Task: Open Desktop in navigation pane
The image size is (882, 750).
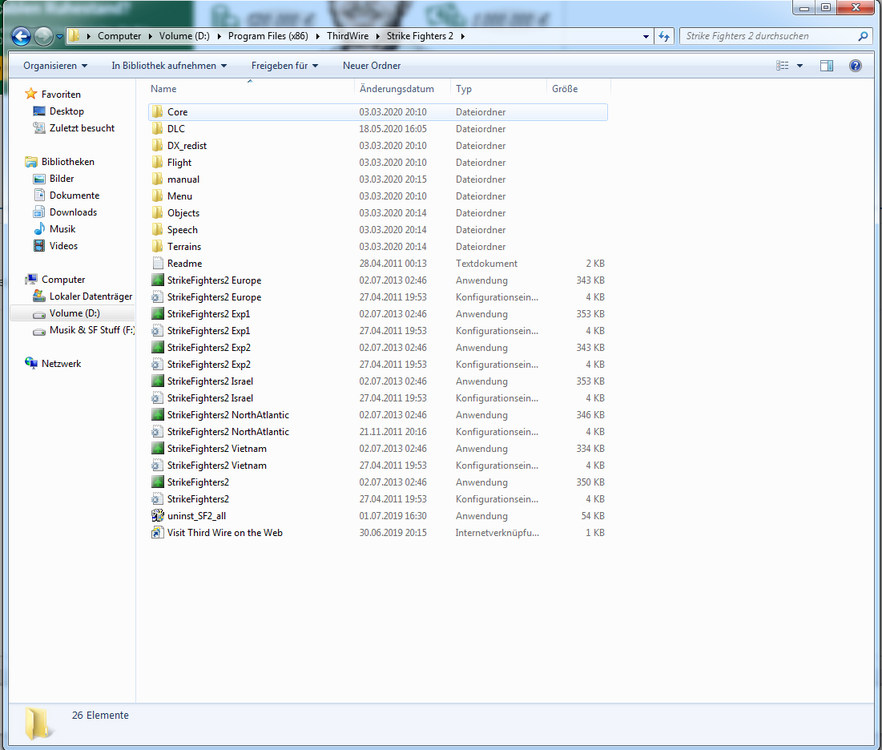Action: coord(66,111)
